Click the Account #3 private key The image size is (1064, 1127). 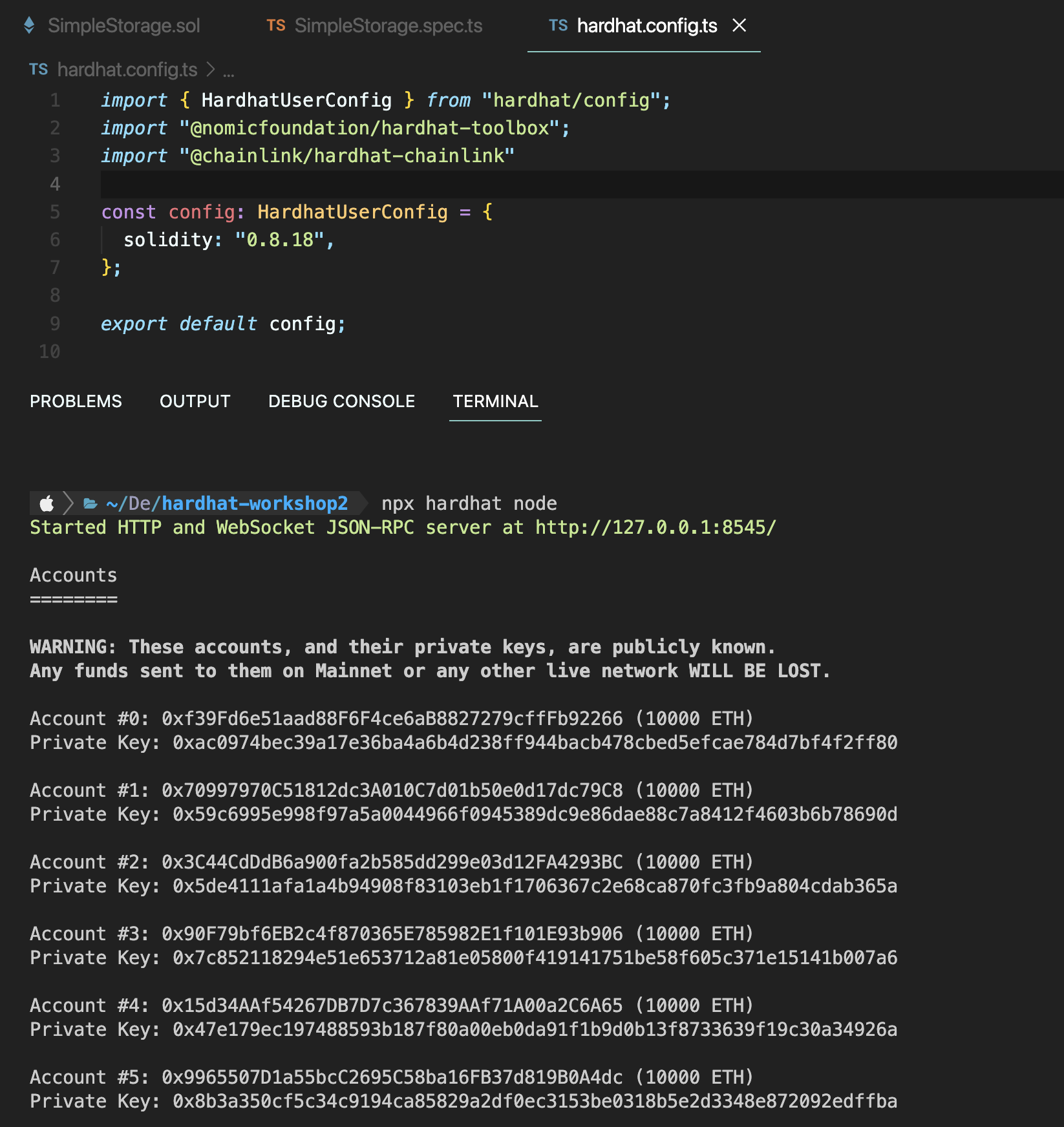pos(535,958)
